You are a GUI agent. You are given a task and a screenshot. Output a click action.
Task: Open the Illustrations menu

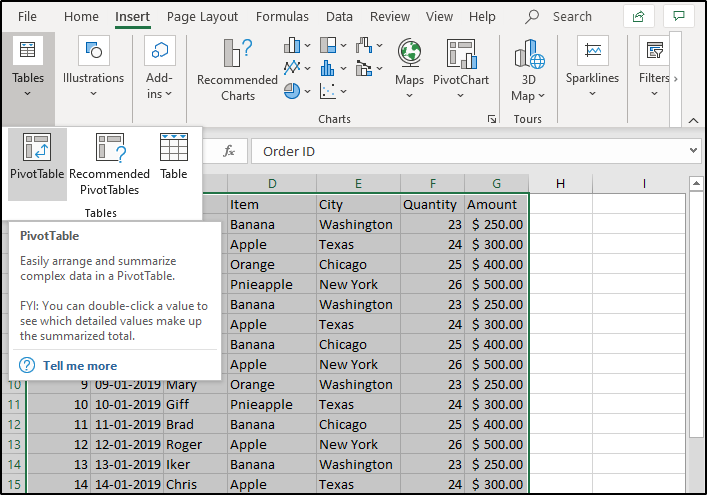click(93, 68)
